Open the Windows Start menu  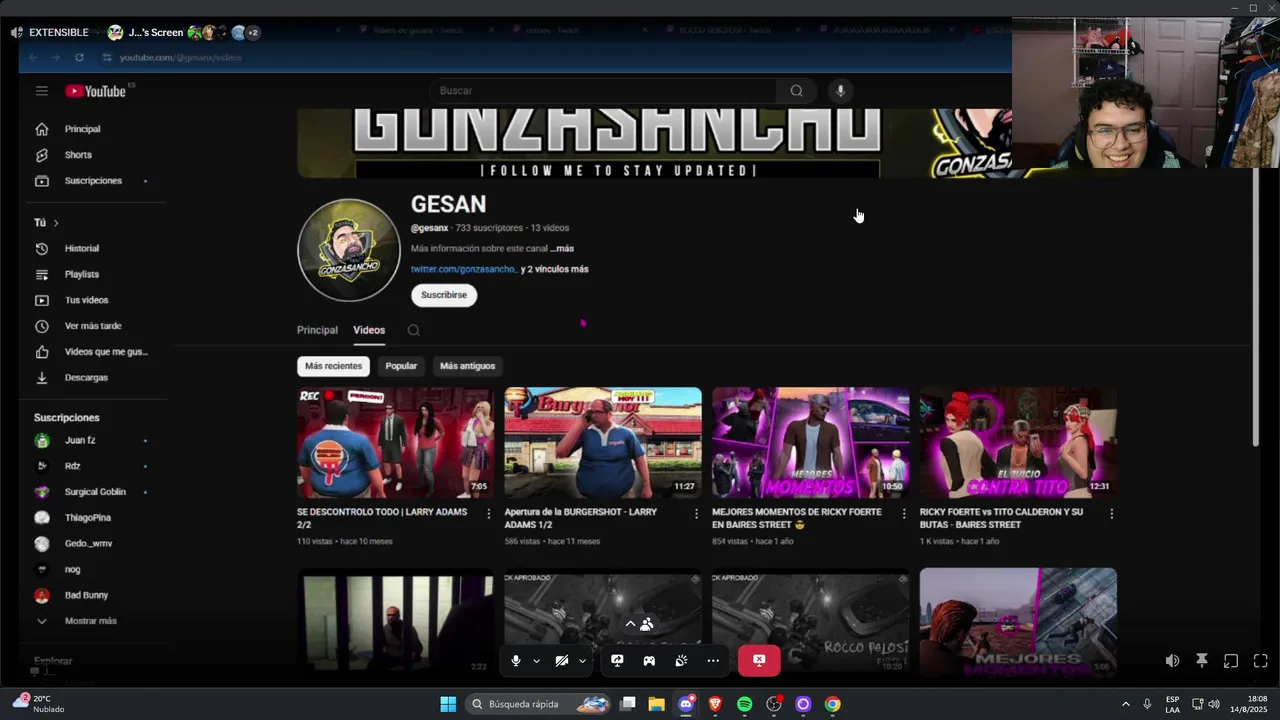448,704
